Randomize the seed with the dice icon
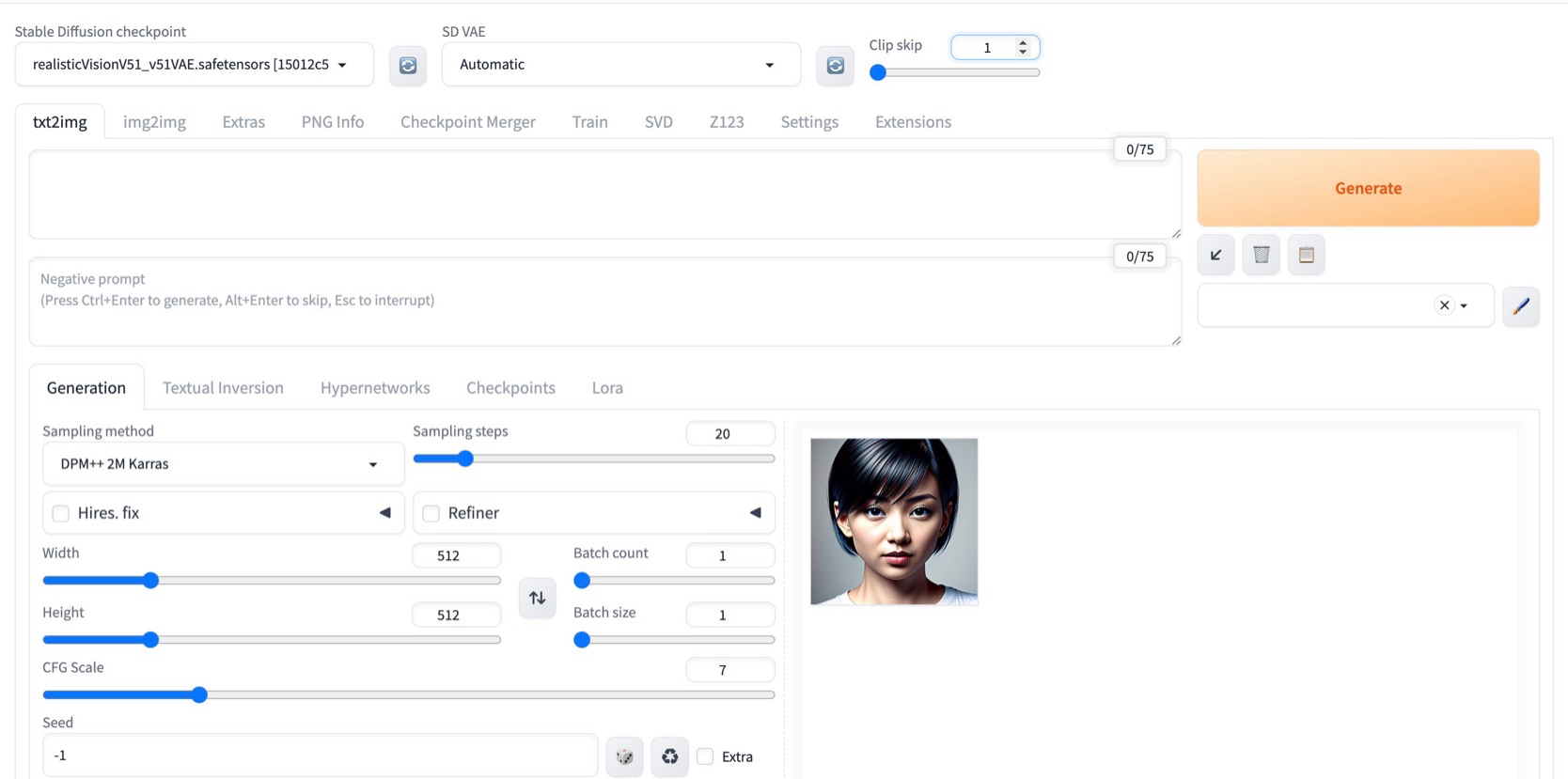 pyautogui.click(x=624, y=756)
